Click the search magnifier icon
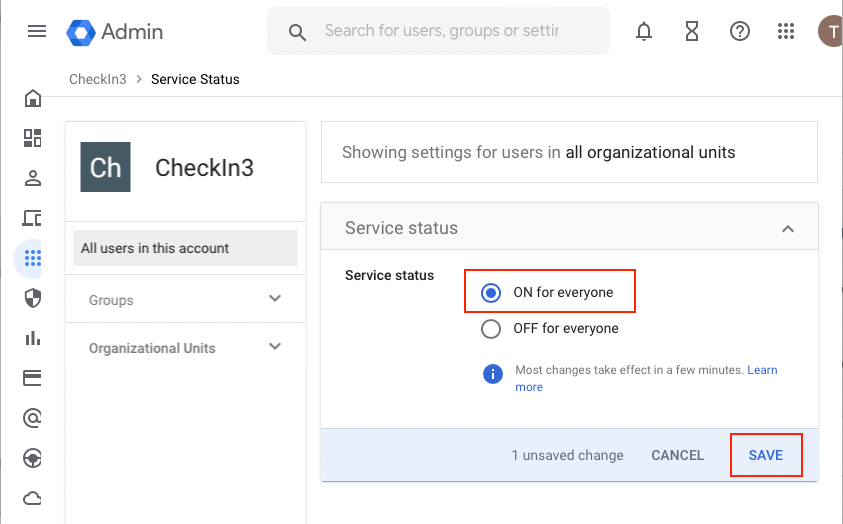The image size is (843, 524). click(x=297, y=32)
